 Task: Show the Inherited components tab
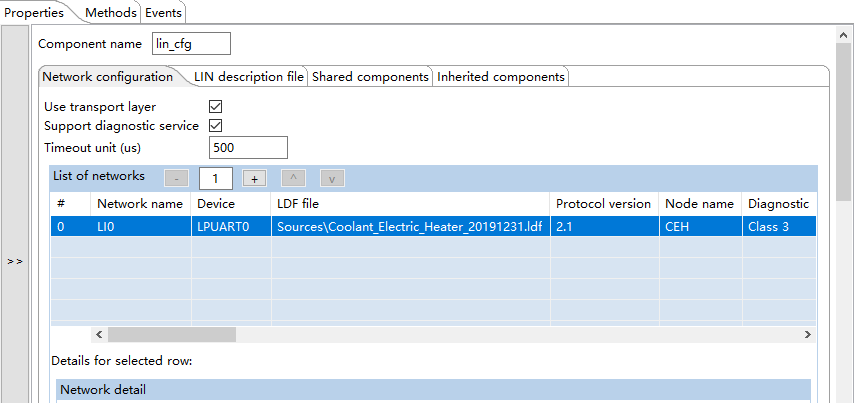pyautogui.click(x=500, y=77)
